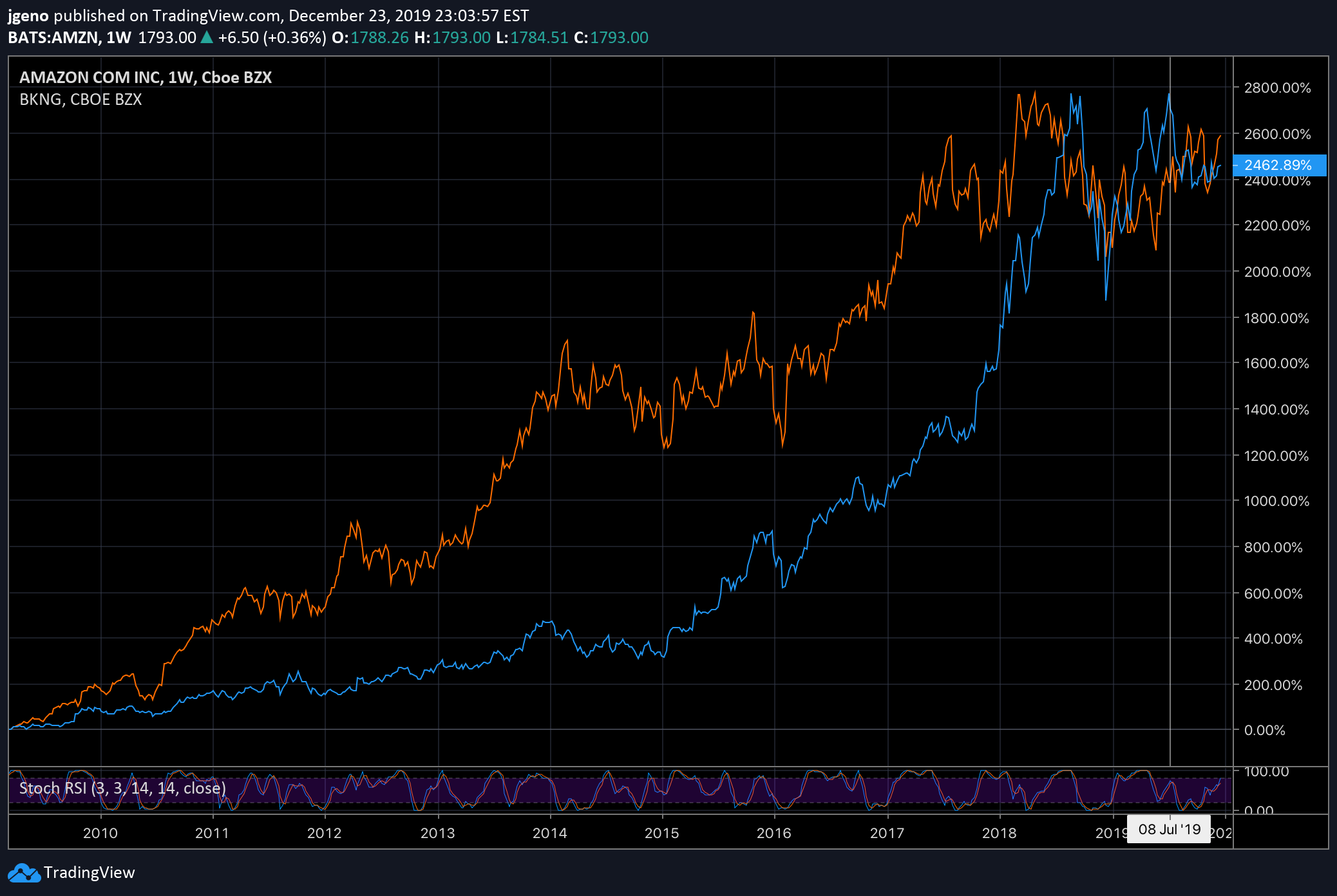The width and height of the screenshot is (1337, 896).
Task: Click the 2015 label on time axis
Action: tap(662, 834)
